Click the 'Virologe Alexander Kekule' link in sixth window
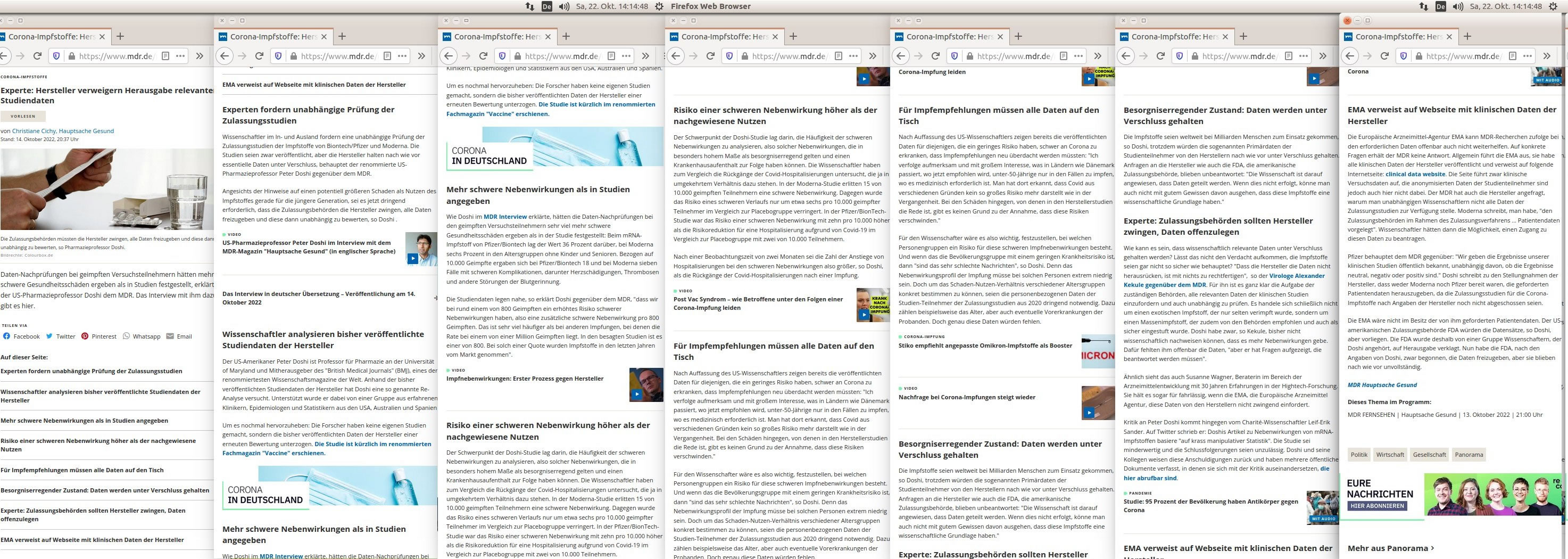1568x559 pixels. 1224,280
